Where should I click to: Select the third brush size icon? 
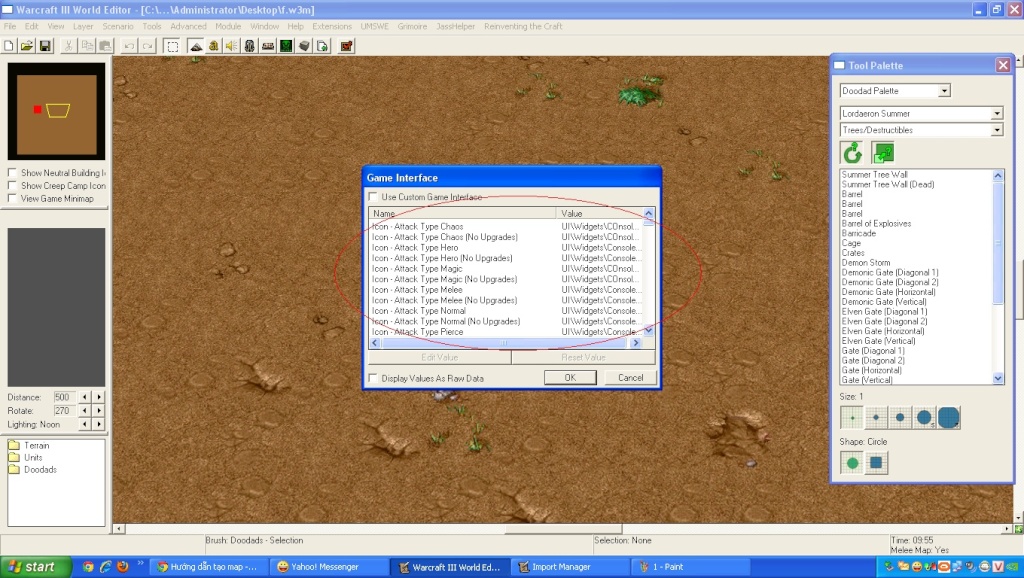coord(900,417)
